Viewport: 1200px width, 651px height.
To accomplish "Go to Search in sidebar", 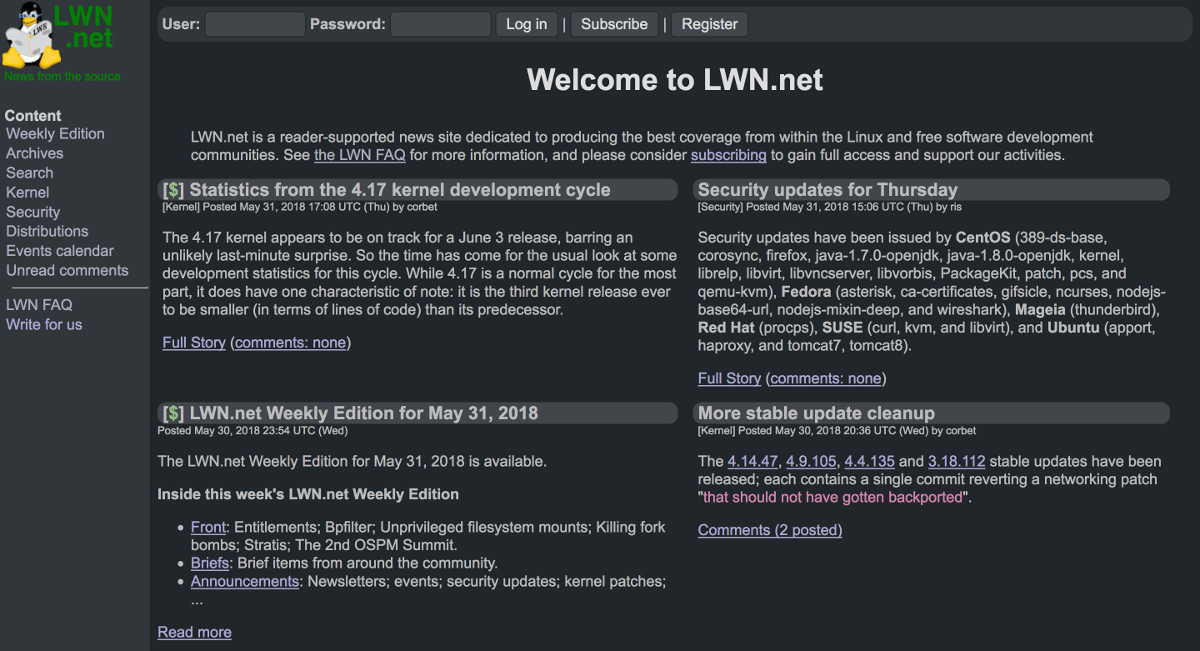I will (29, 173).
